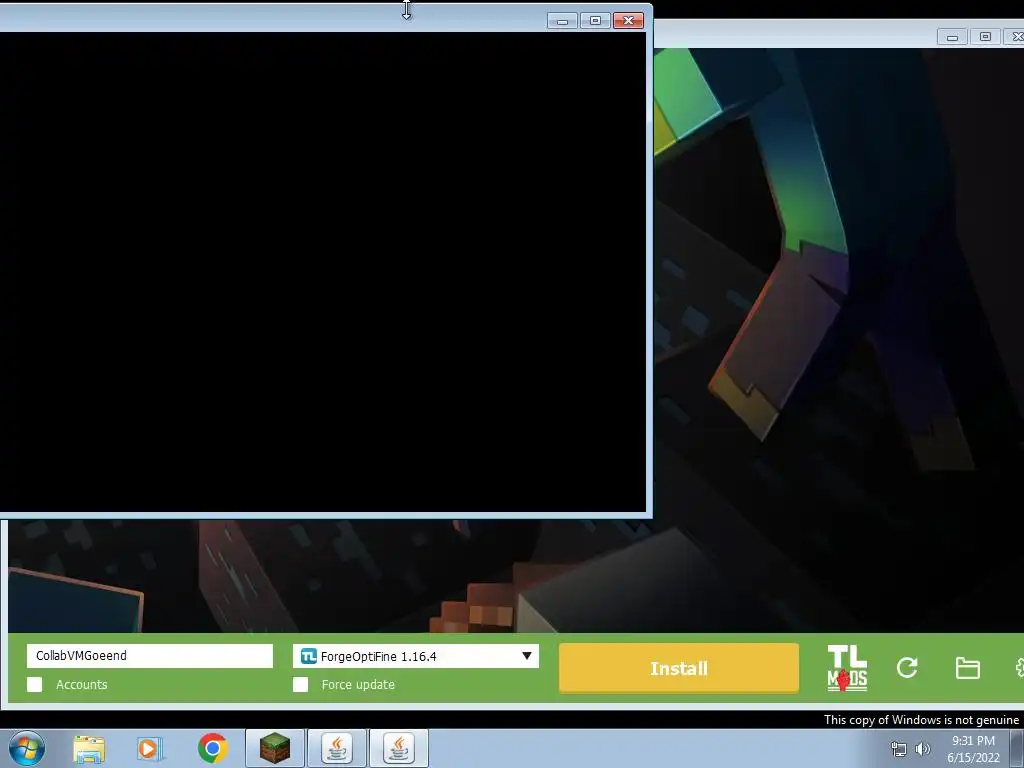Open the TL Mods icon
The image size is (1024, 768).
tap(847, 668)
